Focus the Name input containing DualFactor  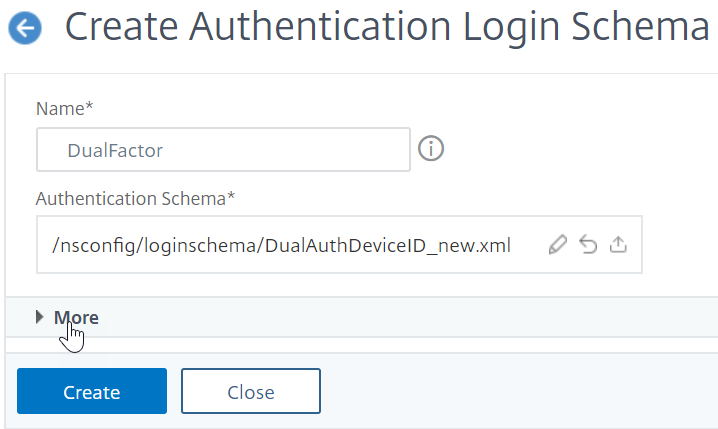click(x=223, y=150)
